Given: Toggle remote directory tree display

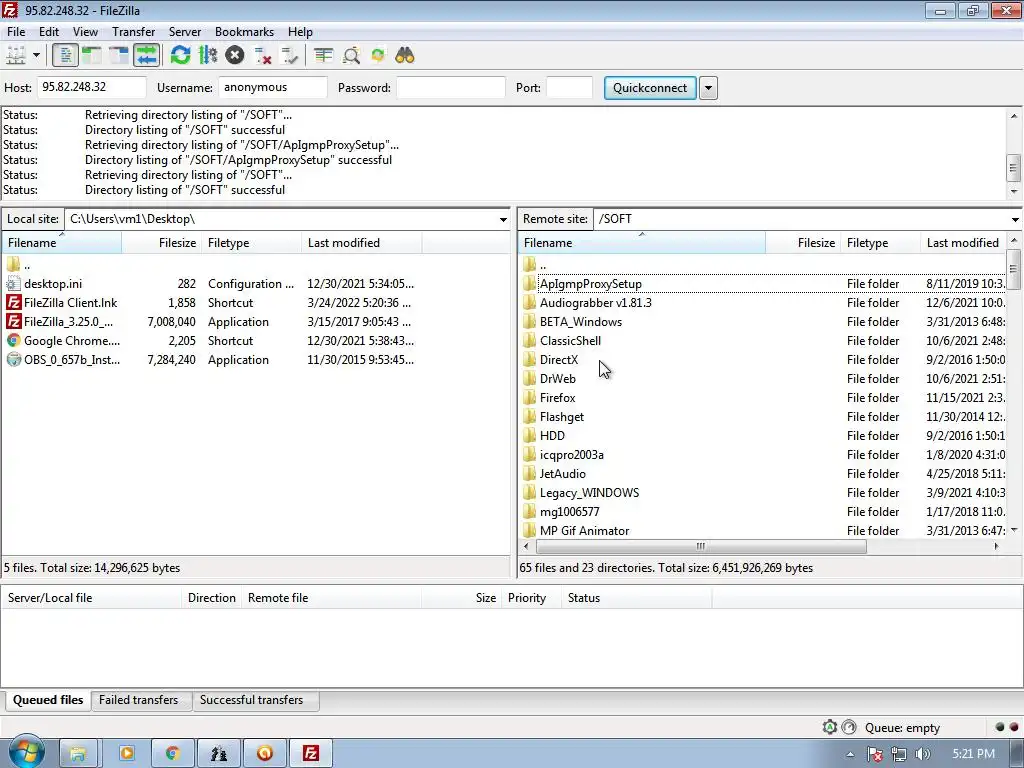Looking at the screenshot, I should click(x=119, y=56).
